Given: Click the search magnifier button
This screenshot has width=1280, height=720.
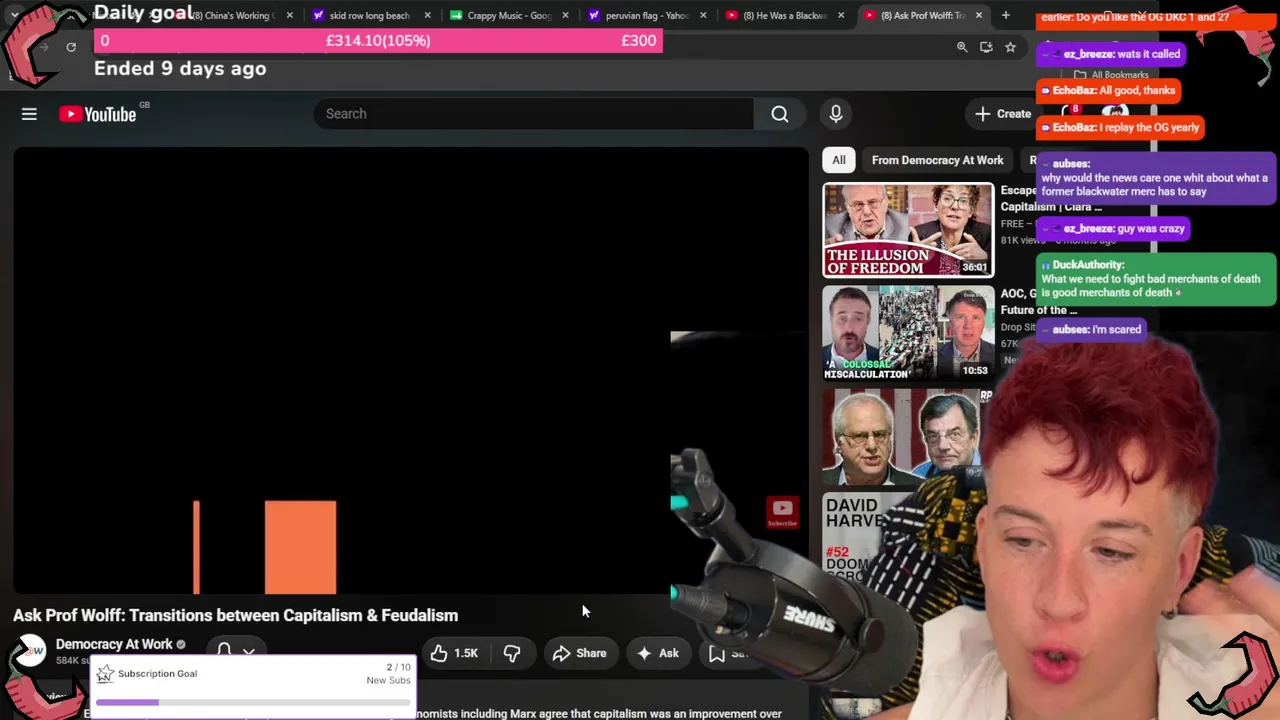Looking at the screenshot, I should pos(780,114).
